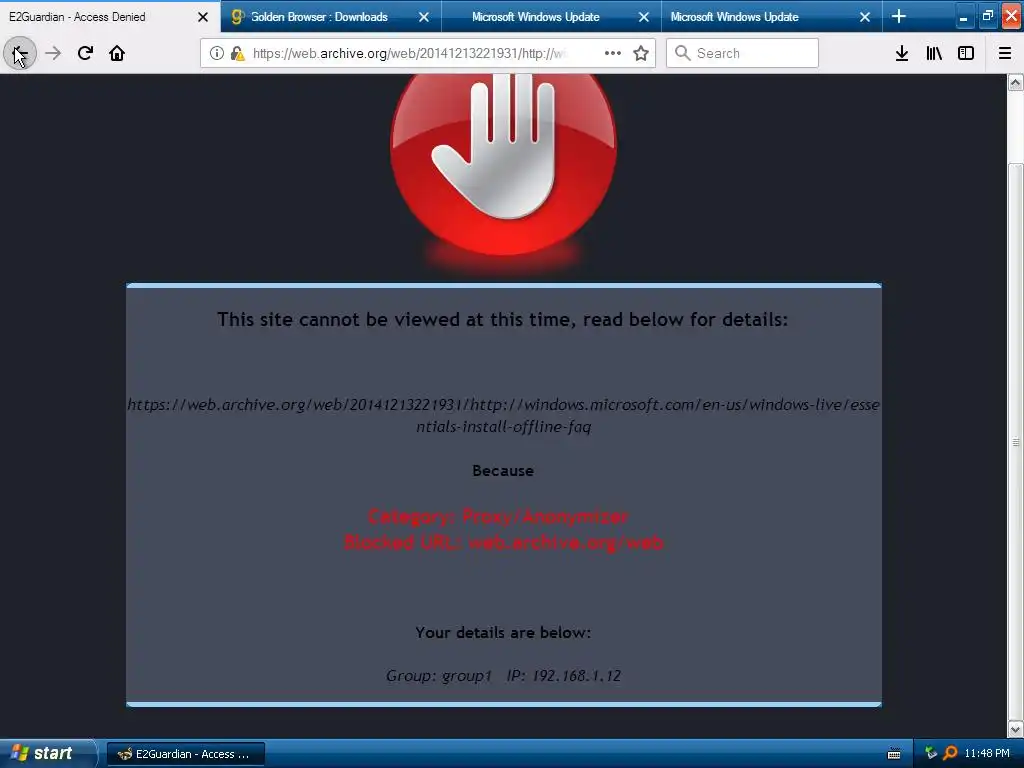Viewport: 1024px width, 768px height.
Task: Open the Windows start menu
Action: coord(47,754)
